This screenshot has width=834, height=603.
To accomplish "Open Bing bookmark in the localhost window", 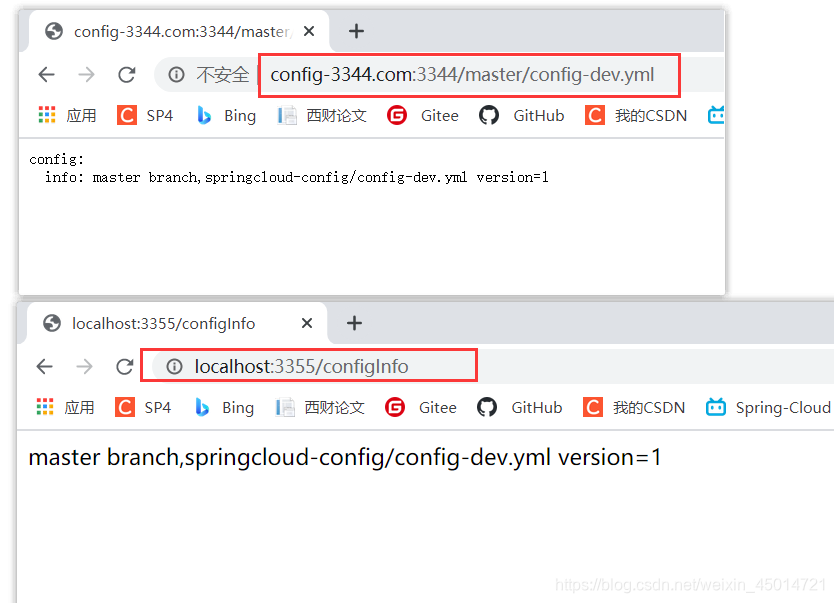I will tap(224, 407).
